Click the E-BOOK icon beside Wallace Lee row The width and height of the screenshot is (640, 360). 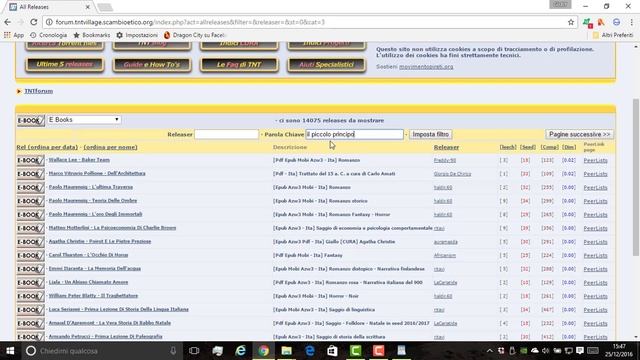(x=31, y=160)
